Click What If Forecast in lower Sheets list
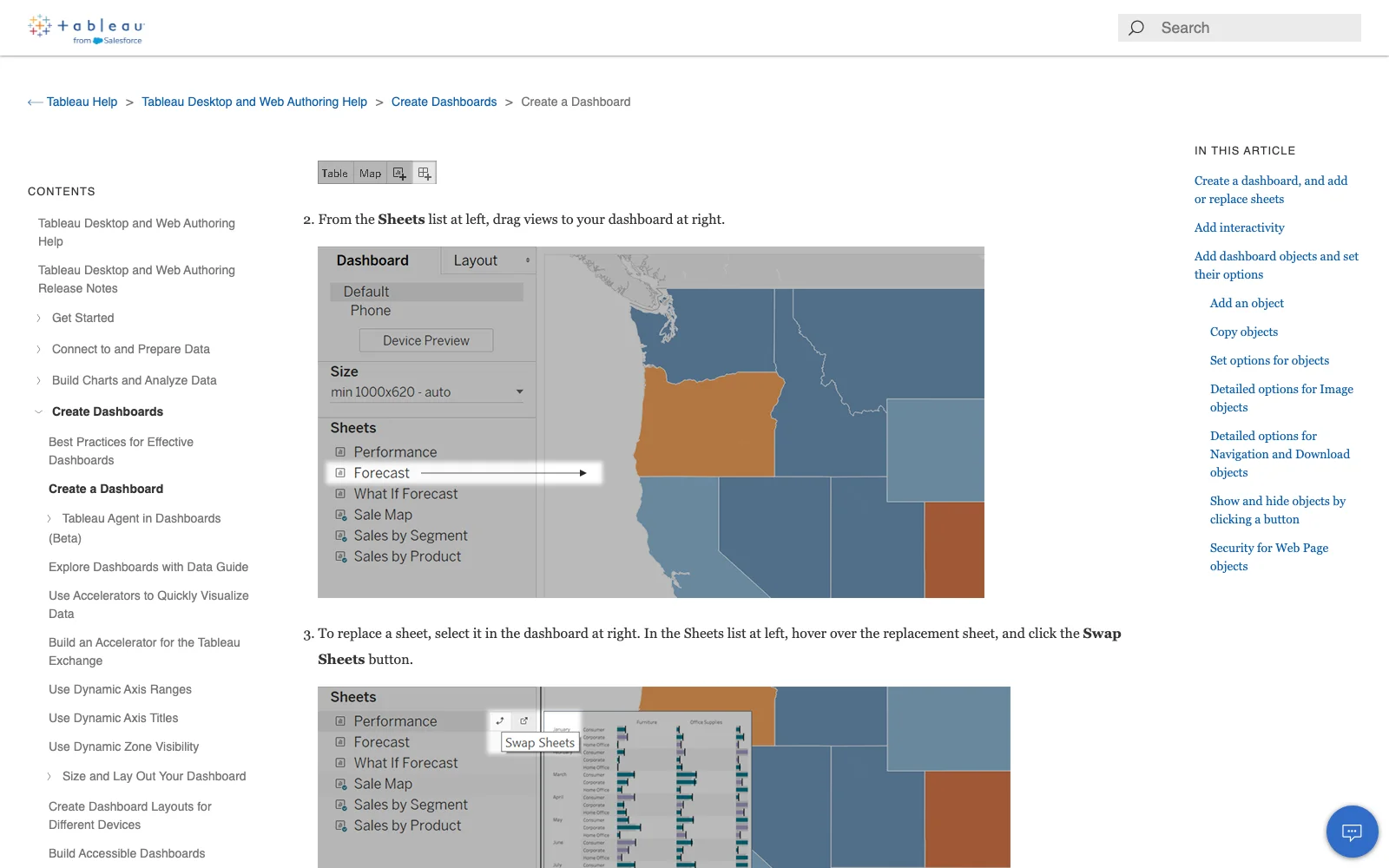Viewport: 1389px width, 868px height. pyautogui.click(x=405, y=763)
